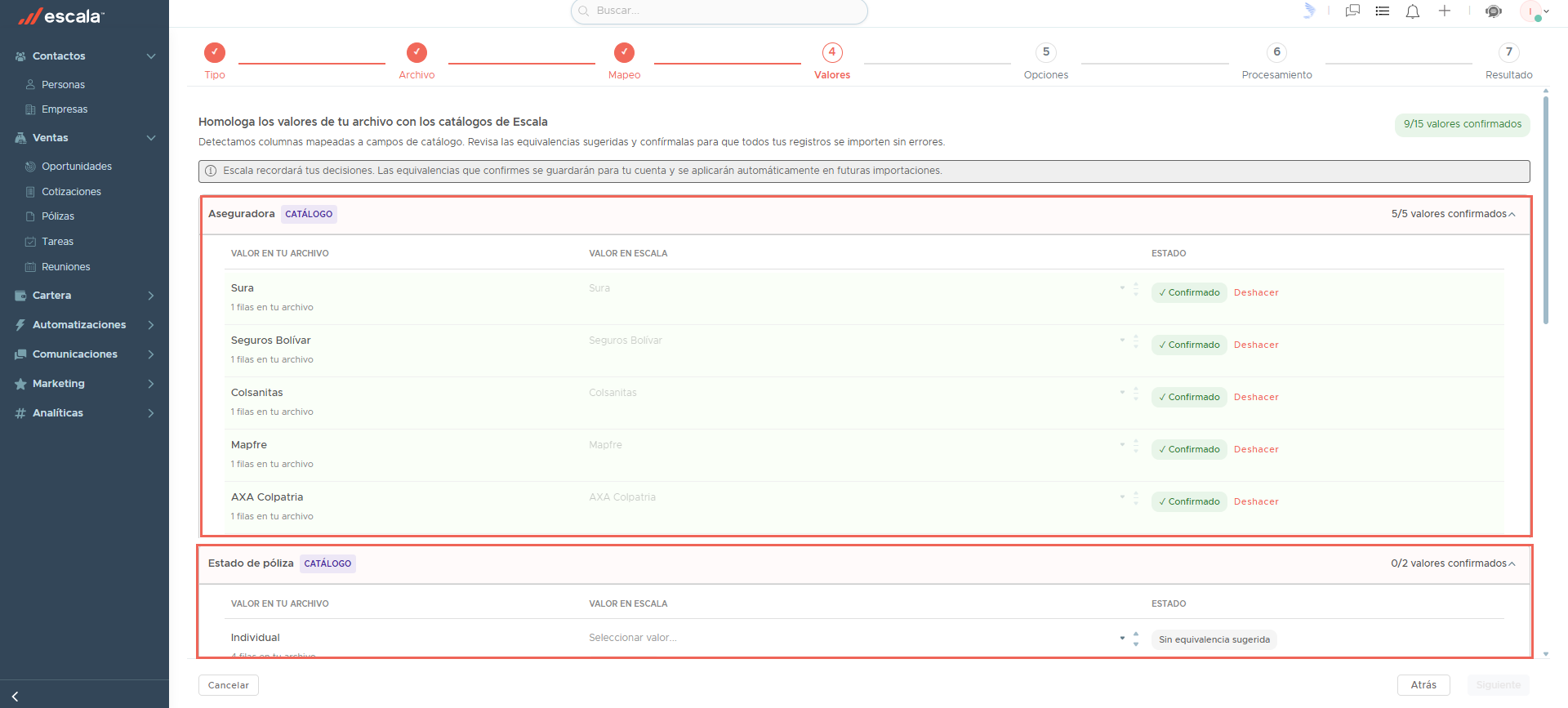
Task: Click the Buscar search field
Action: pyautogui.click(x=719, y=11)
